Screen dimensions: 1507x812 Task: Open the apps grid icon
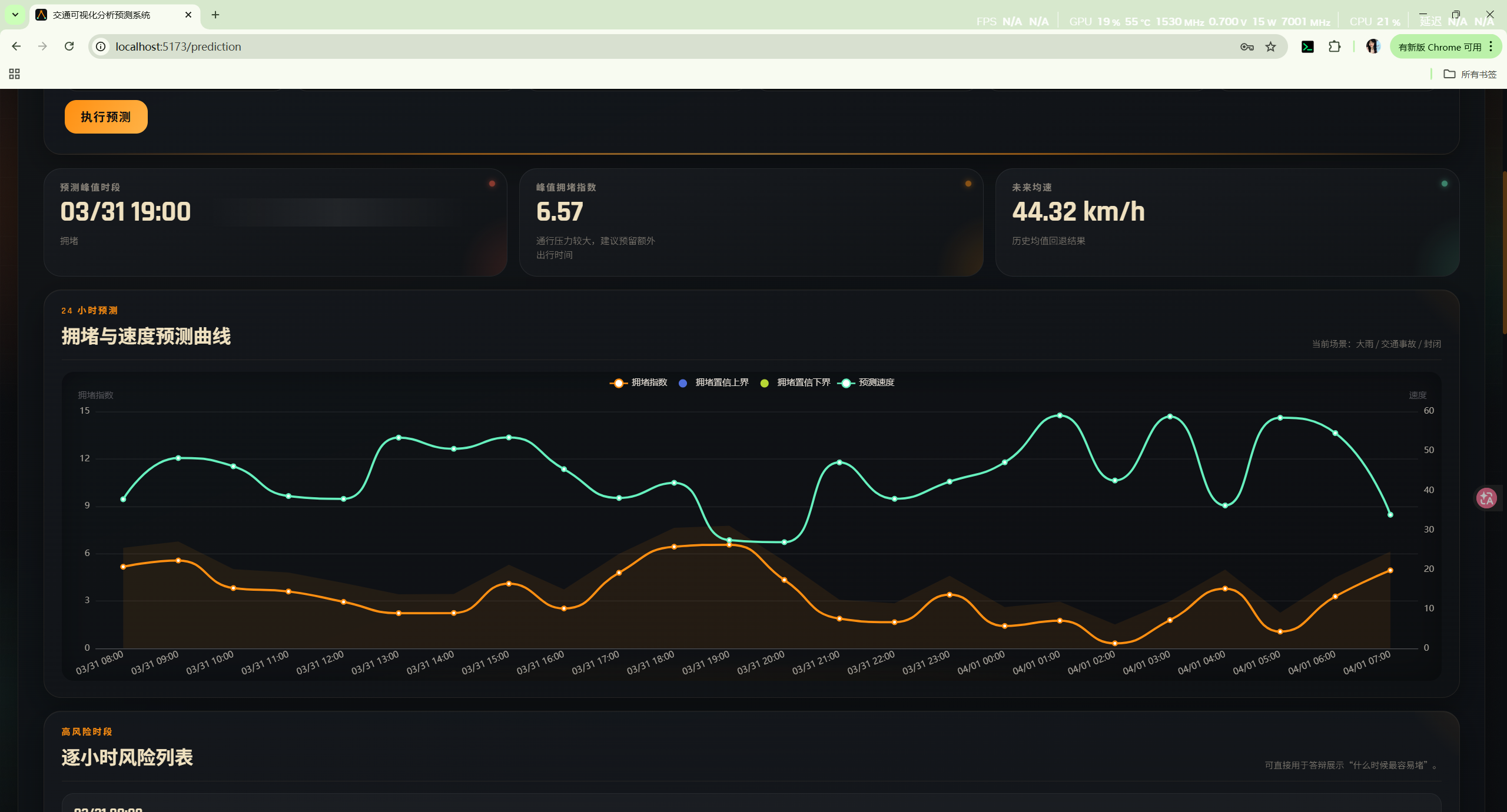pyautogui.click(x=15, y=74)
